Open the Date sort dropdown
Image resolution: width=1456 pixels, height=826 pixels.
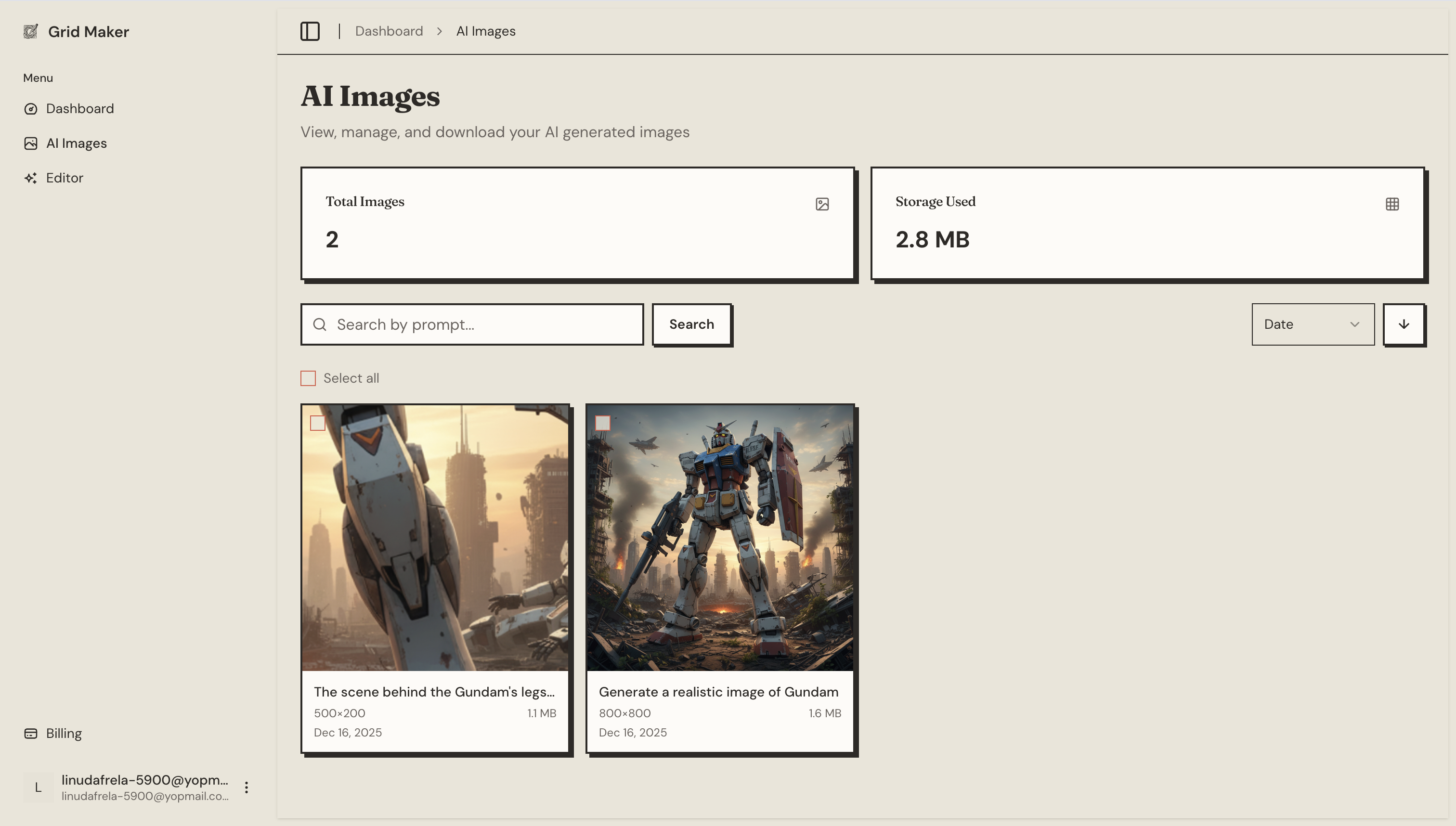click(1313, 324)
